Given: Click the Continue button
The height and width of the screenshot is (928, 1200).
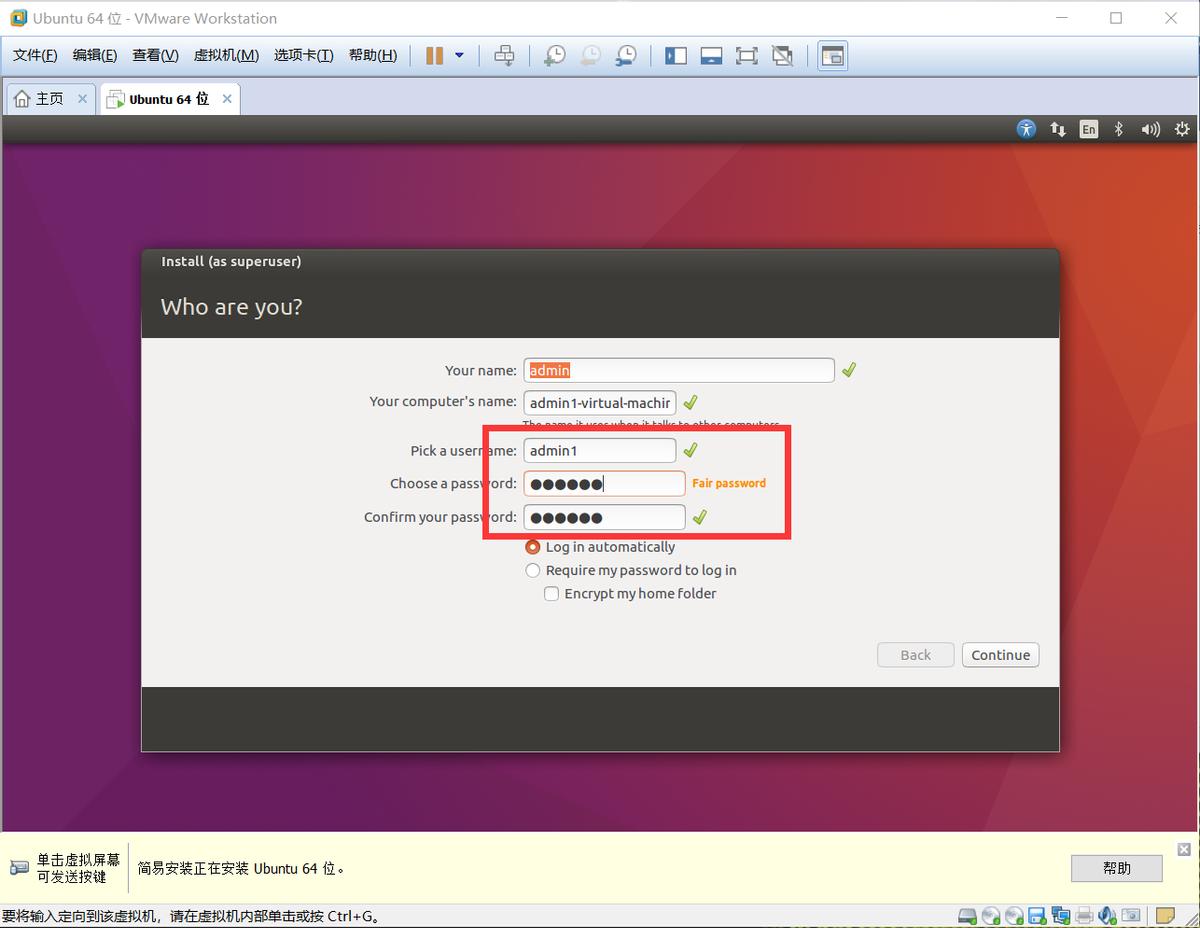Looking at the screenshot, I should point(1000,655).
